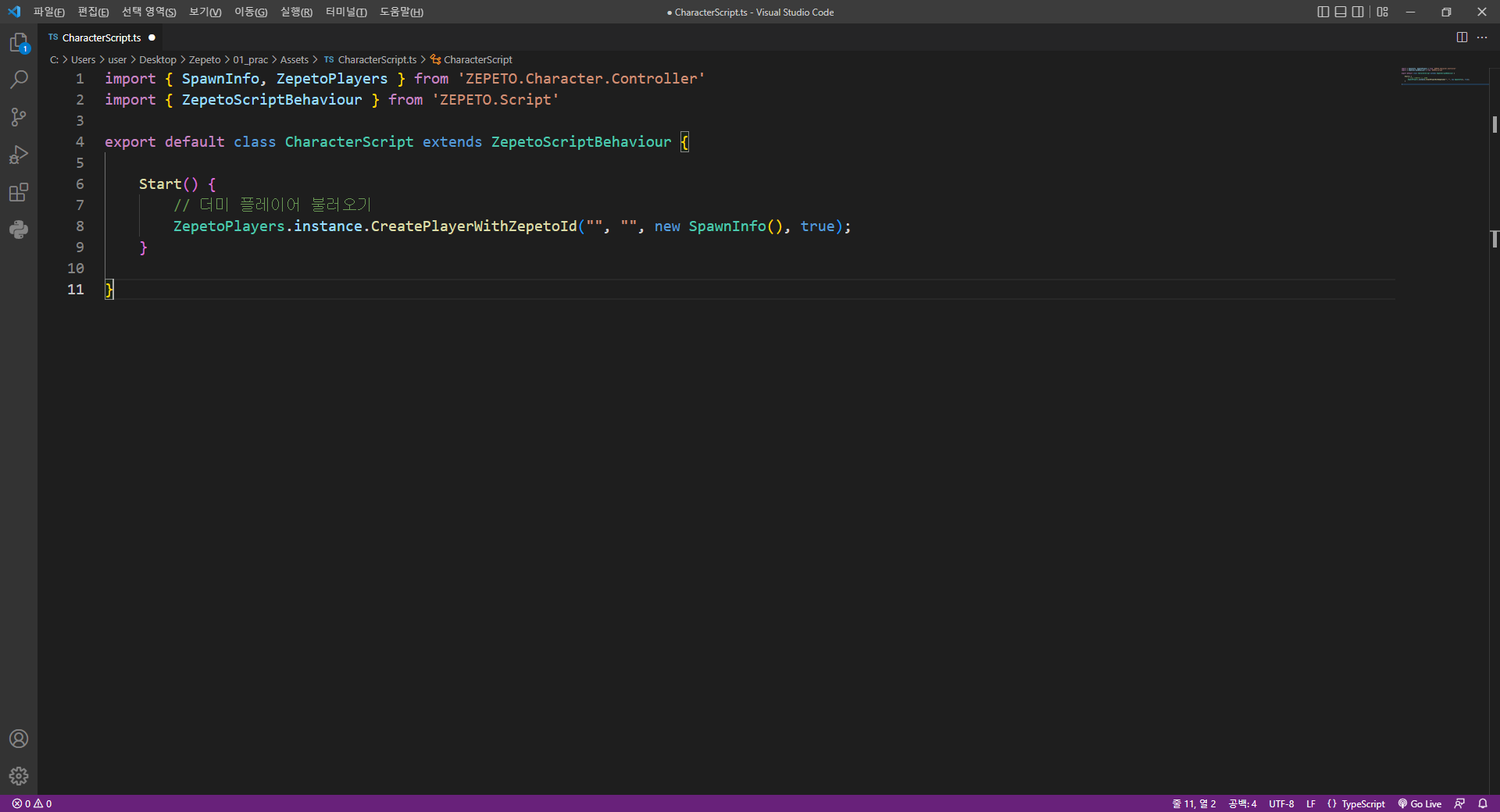
Task: Click the CreatePlayerWithZepetoId method name
Action: coord(473,226)
